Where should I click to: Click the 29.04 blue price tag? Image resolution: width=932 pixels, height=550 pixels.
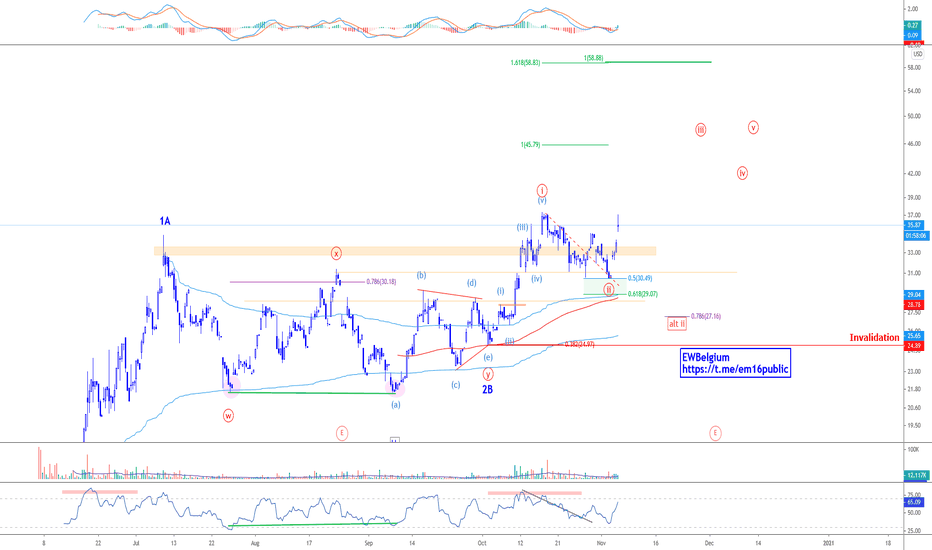pyautogui.click(x=914, y=295)
